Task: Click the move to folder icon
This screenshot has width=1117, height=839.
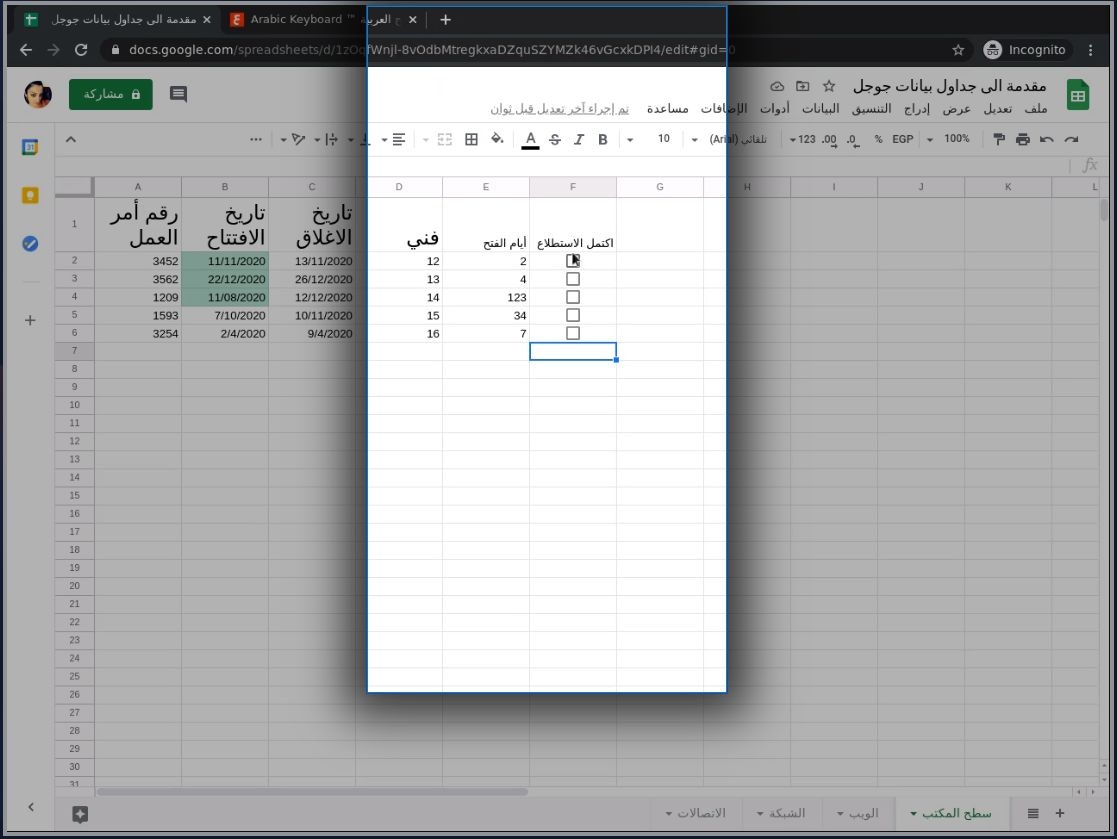Action: coord(803,86)
